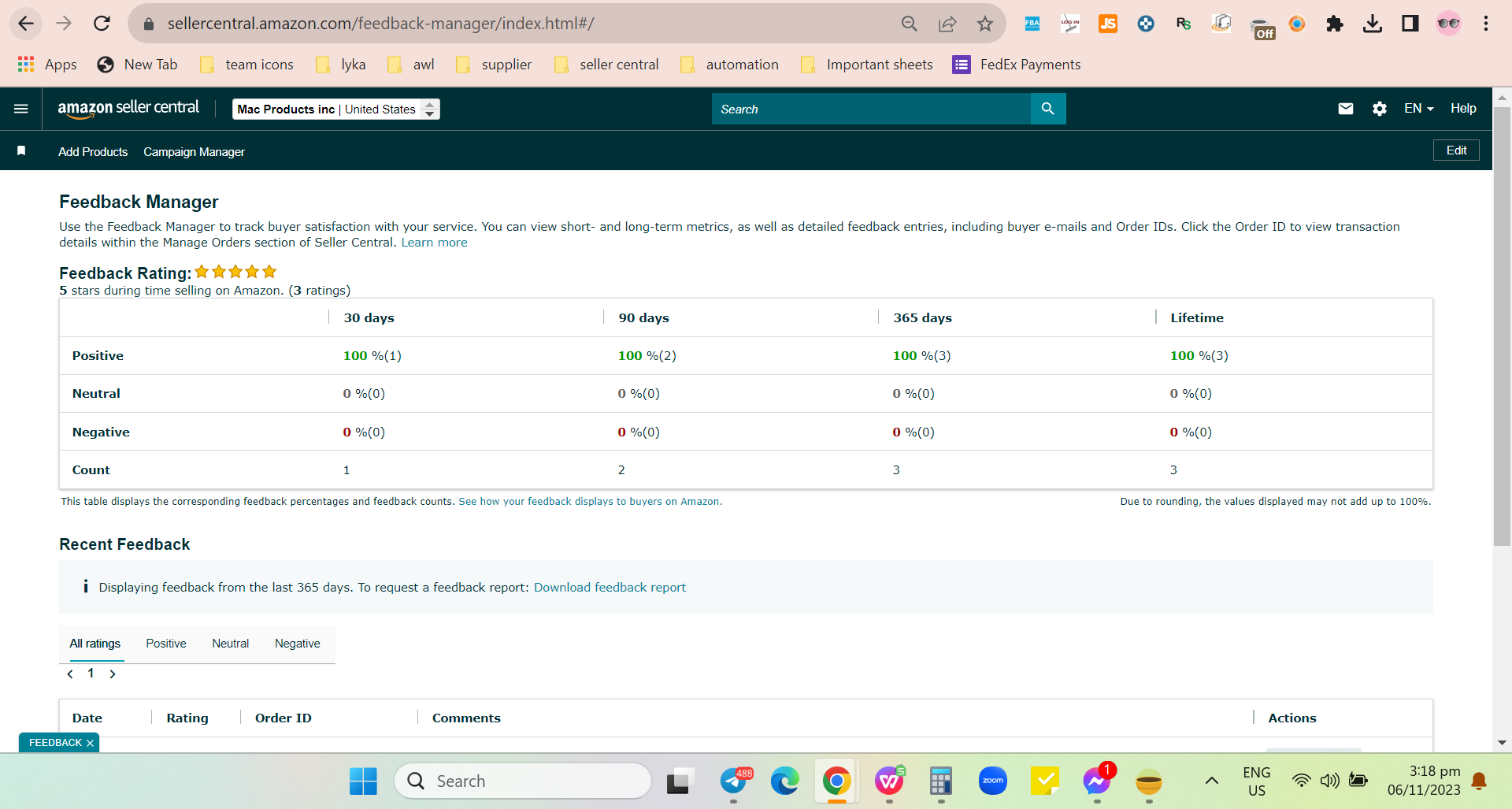Viewport: 1512px width, 809px height.
Task: Open the Chrome three-dot menu
Action: 1486,24
